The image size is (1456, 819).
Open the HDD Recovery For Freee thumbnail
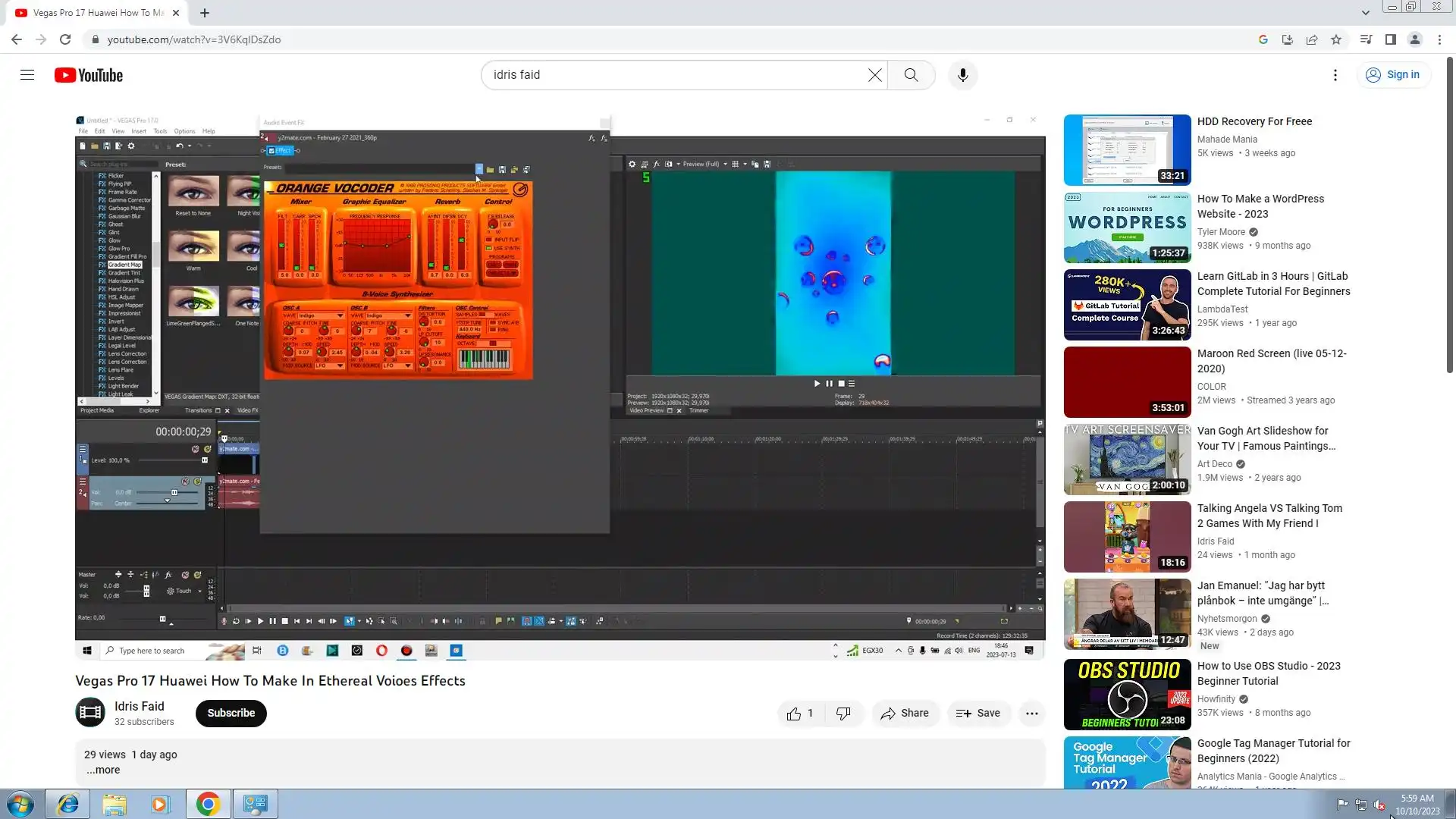(x=1127, y=150)
